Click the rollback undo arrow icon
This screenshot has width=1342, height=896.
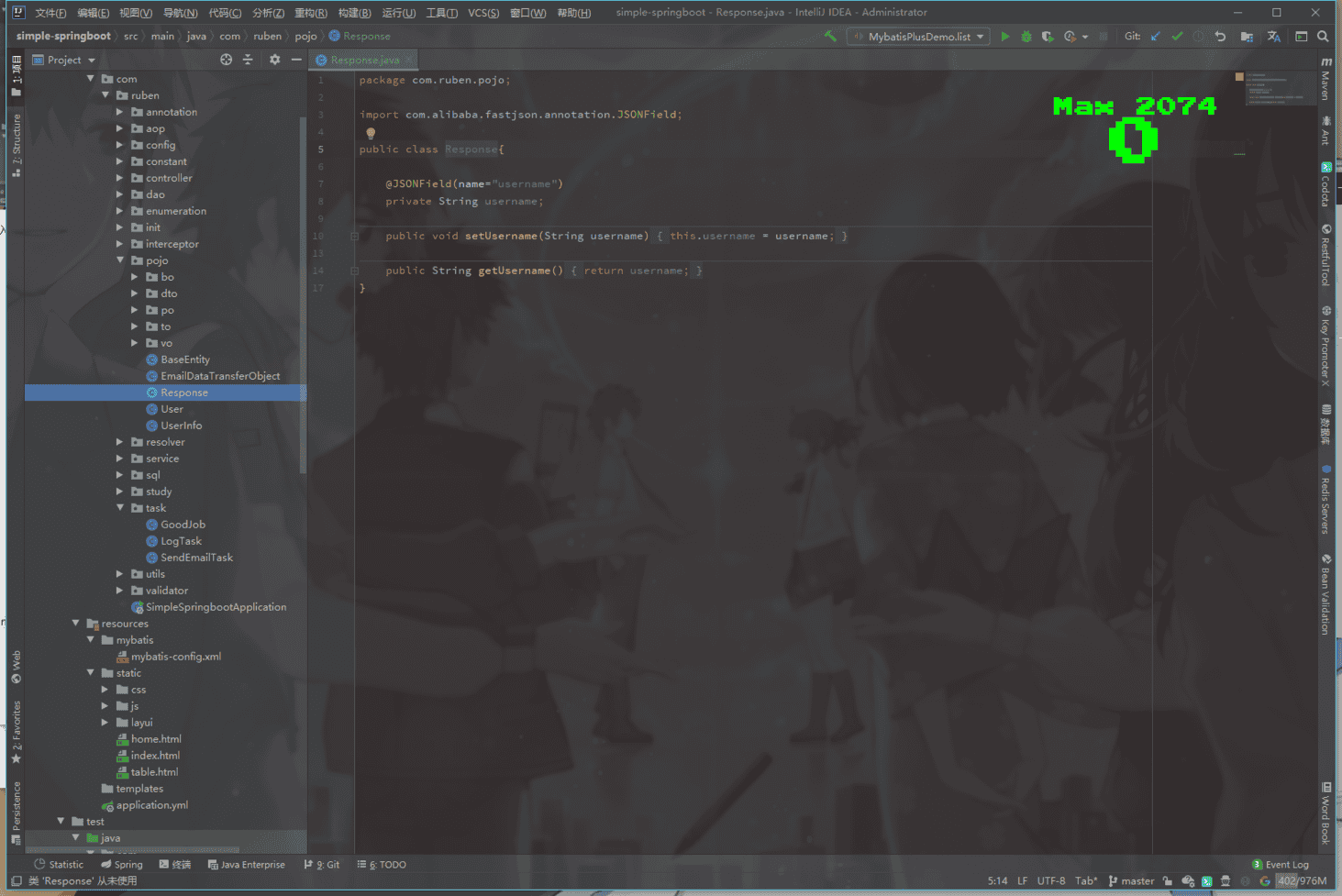(1220, 37)
